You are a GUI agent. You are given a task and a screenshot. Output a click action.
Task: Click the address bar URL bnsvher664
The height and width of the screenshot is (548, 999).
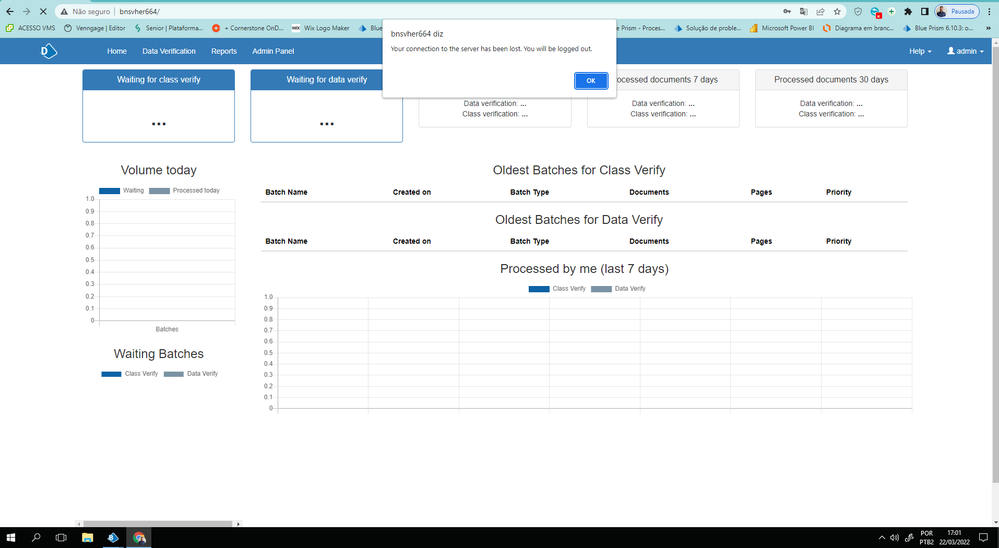(x=140, y=11)
